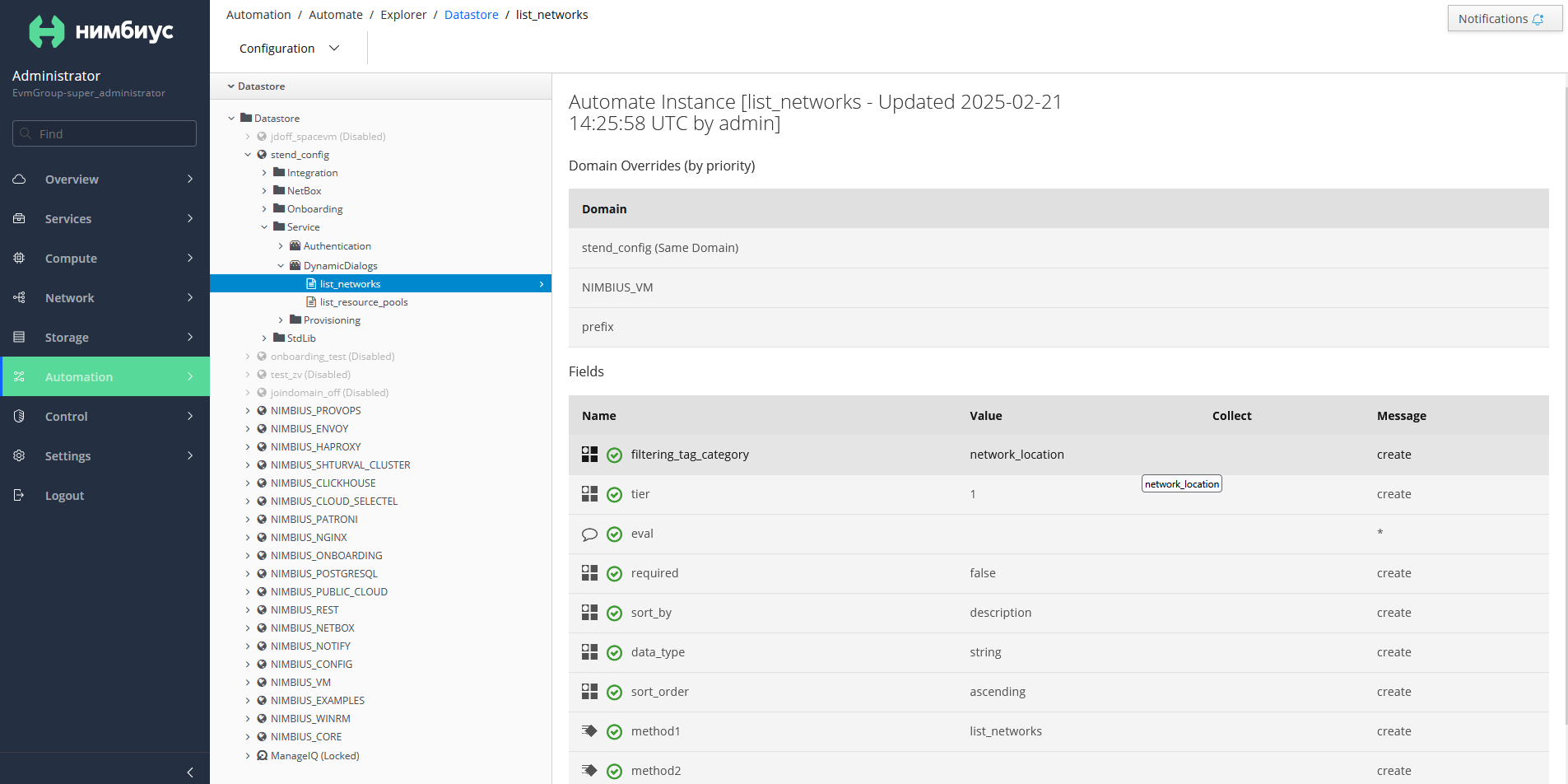Open the Control menu
1568x784 pixels.
pyautogui.click(x=105, y=416)
